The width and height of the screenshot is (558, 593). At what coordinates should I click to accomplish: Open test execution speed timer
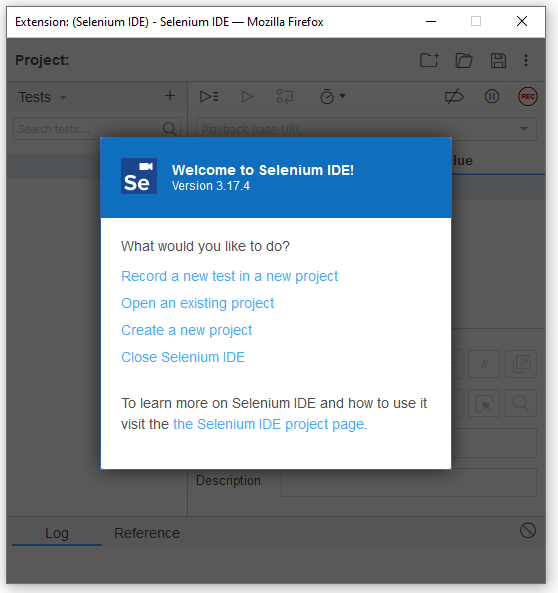(x=333, y=96)
